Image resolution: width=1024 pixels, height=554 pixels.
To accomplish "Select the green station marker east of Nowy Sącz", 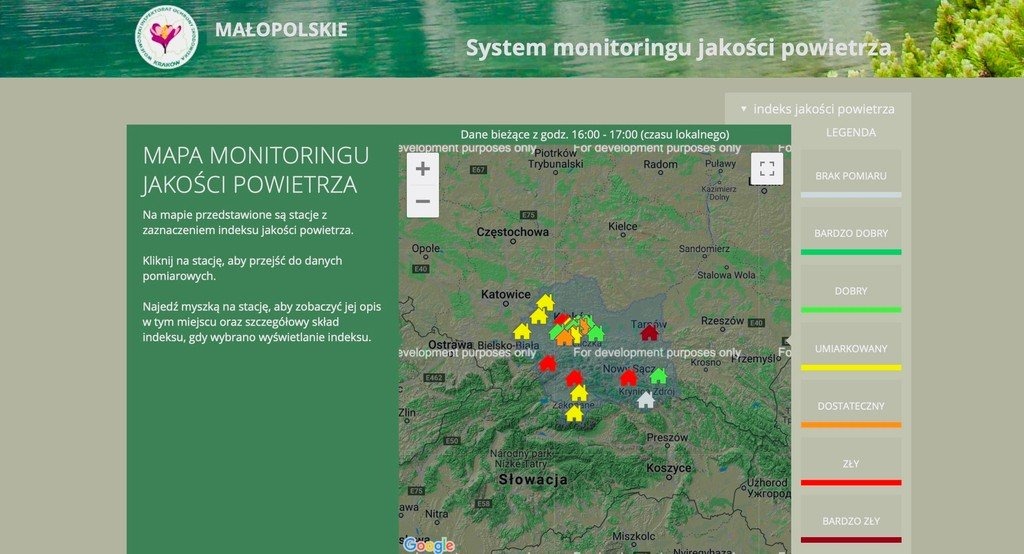I will click(x=658, y=376).
